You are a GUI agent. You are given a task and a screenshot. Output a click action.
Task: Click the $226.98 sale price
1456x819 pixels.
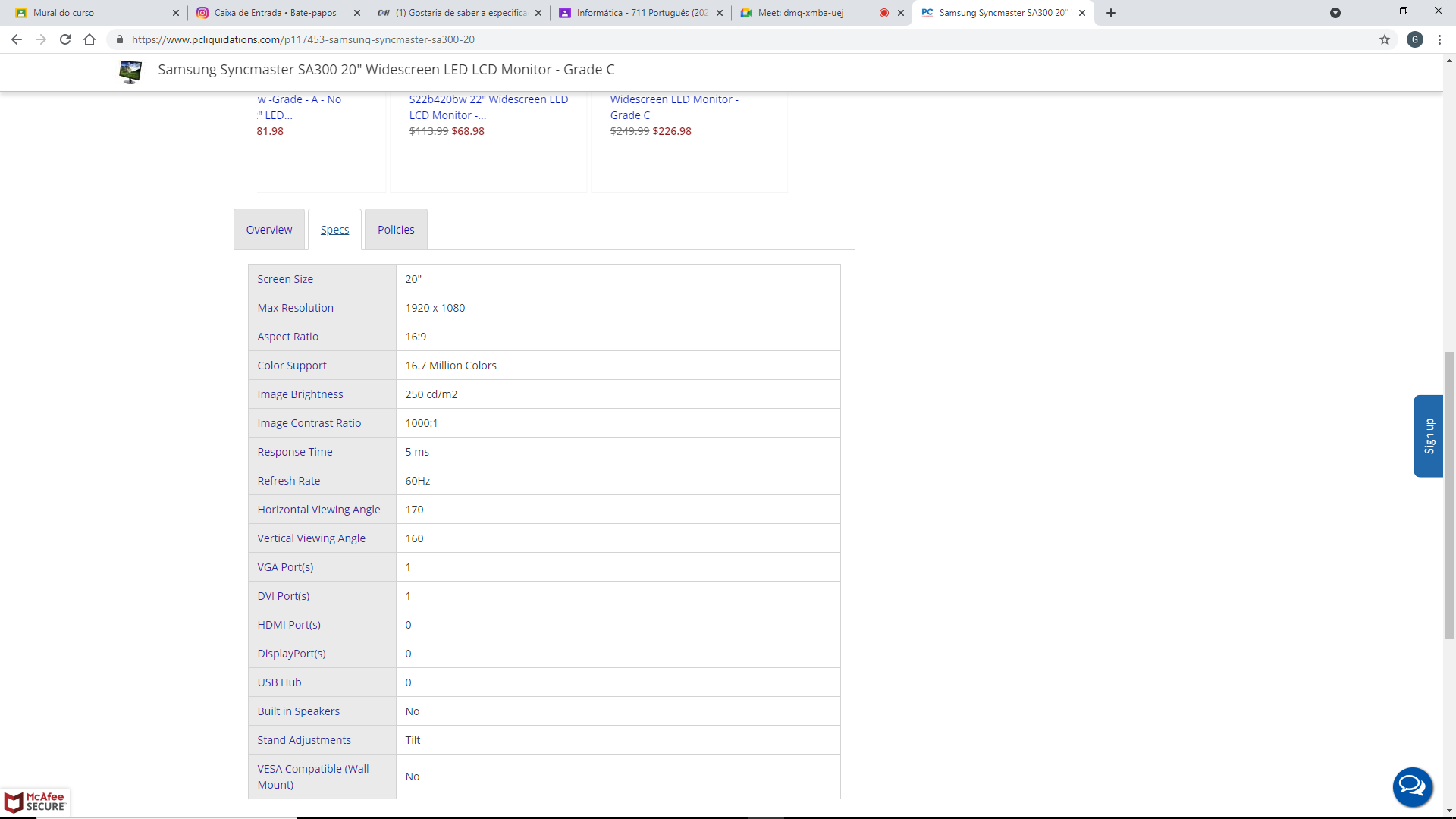[x=672, y=131]
